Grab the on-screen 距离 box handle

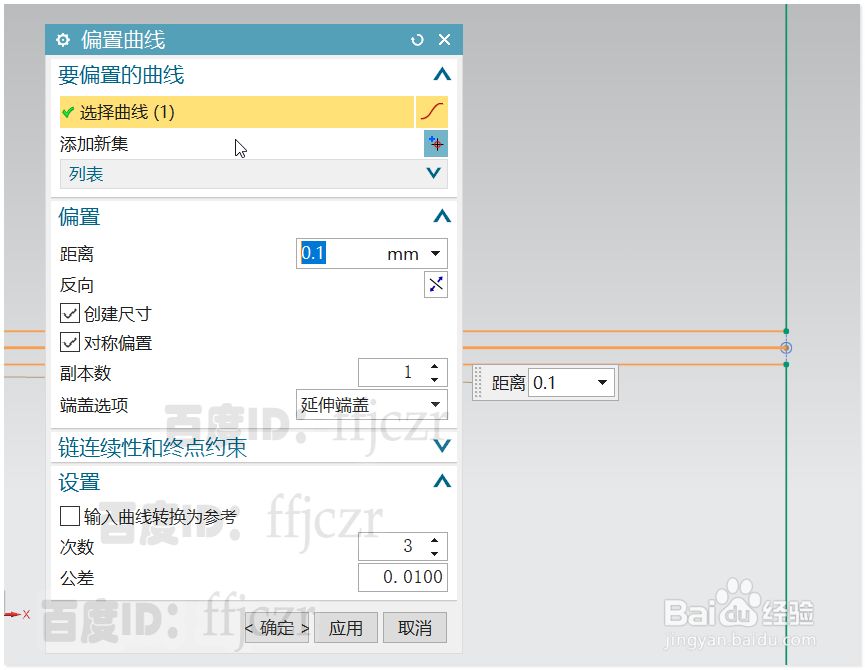tap(478, 382)
